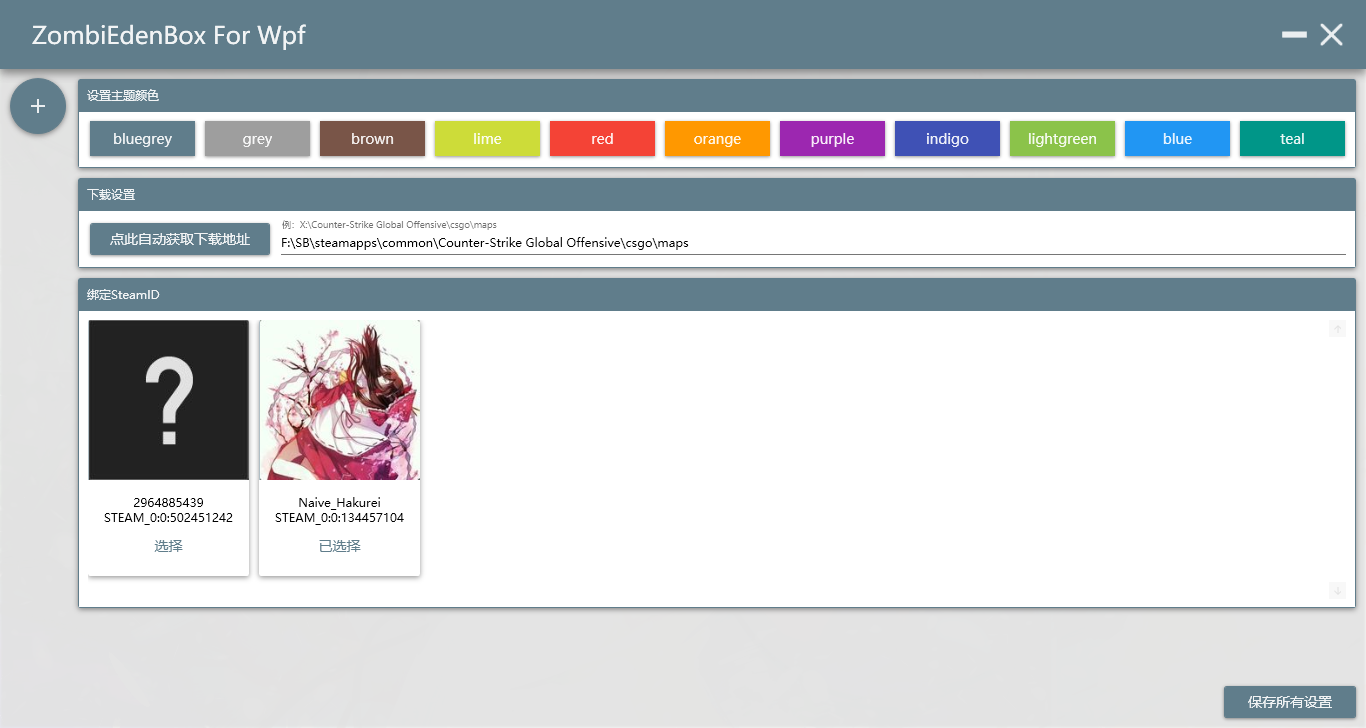This screenshot has height=728, width=1366.
Task: Click the scroll-up arrow in SteamID panel
Action: 1337,329
